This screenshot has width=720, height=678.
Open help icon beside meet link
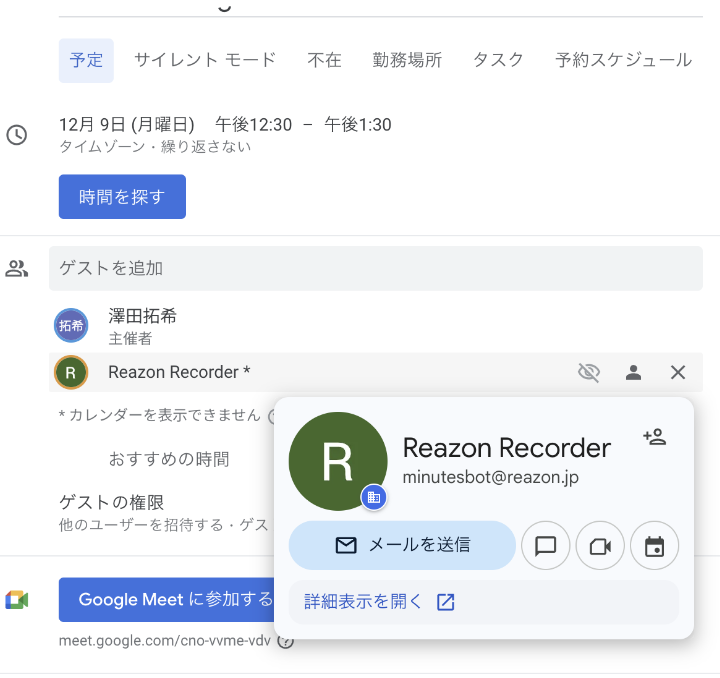(286, 641)
